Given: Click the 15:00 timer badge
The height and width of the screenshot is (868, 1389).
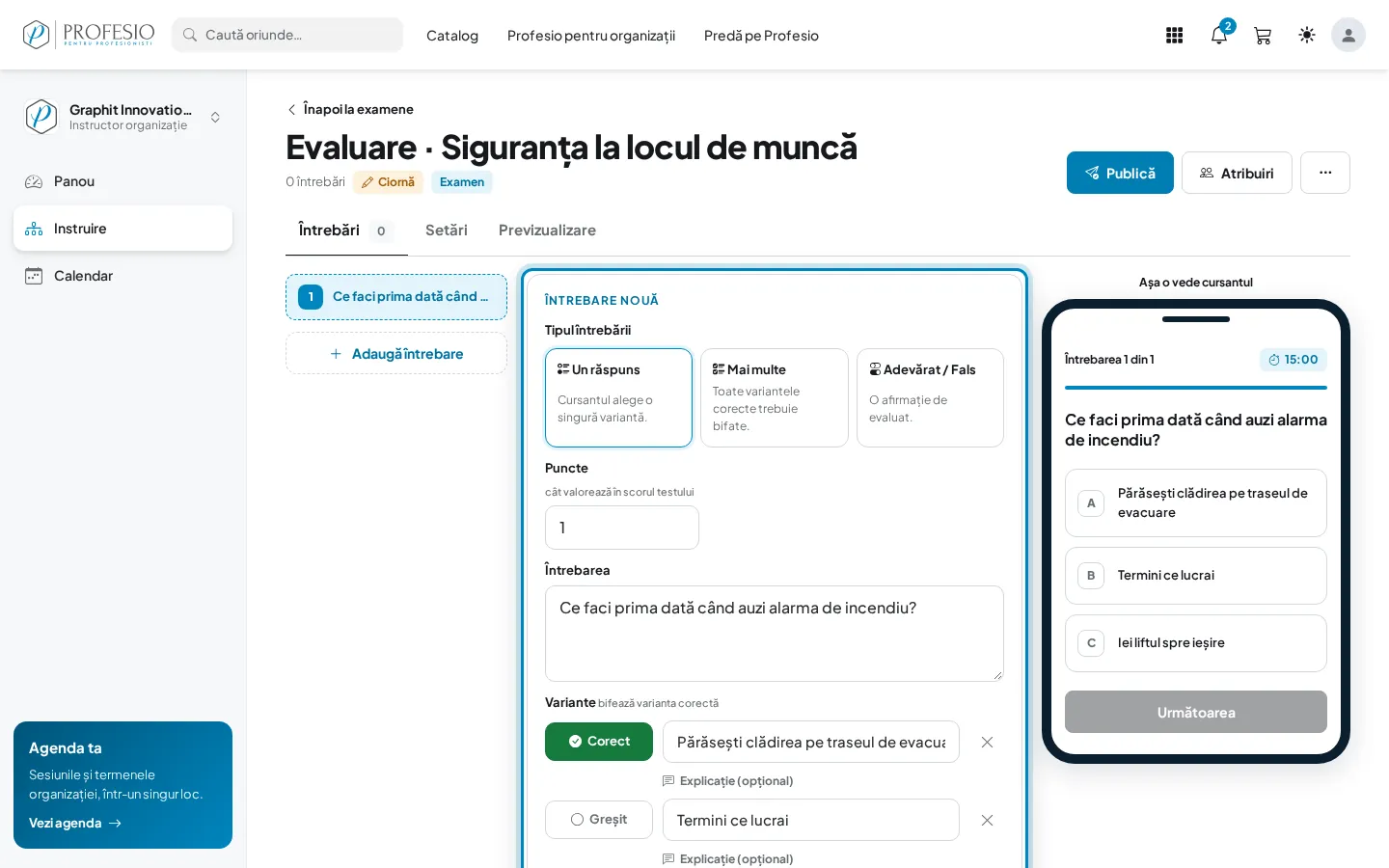Looking at the screenshot, I should point(1293,360).
